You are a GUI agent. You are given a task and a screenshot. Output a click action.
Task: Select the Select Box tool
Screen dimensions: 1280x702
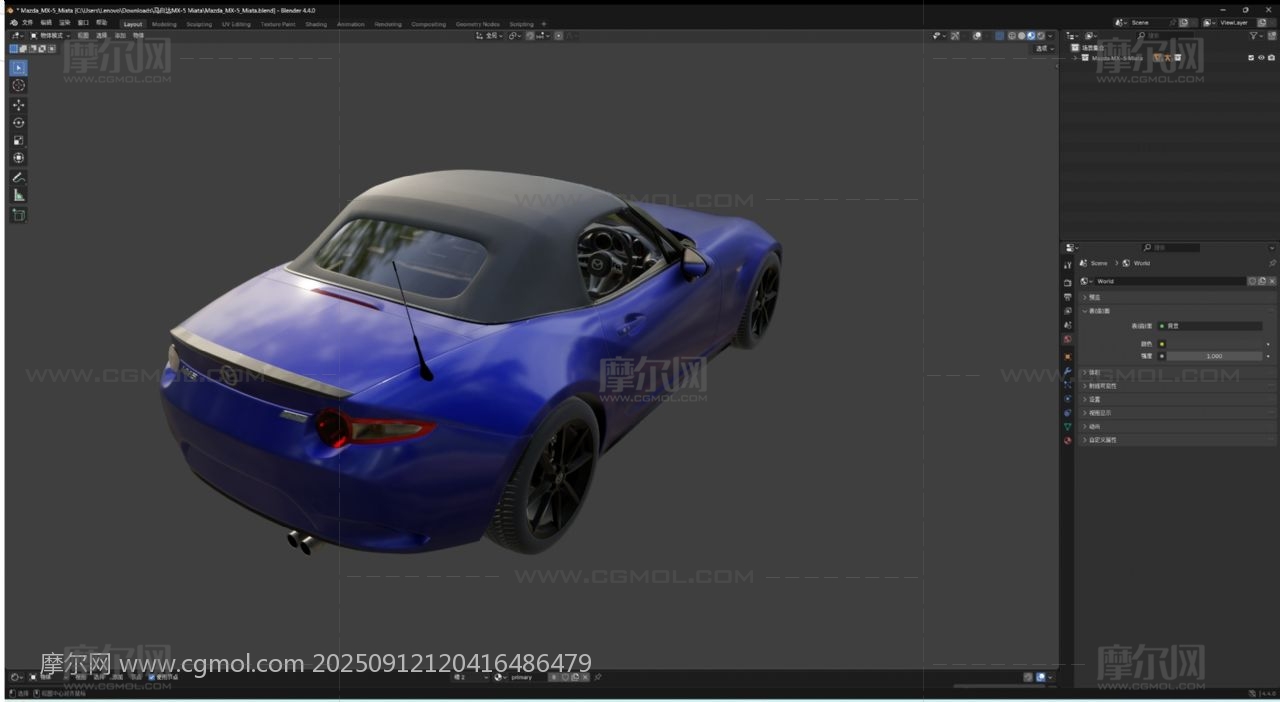(18, 68)
